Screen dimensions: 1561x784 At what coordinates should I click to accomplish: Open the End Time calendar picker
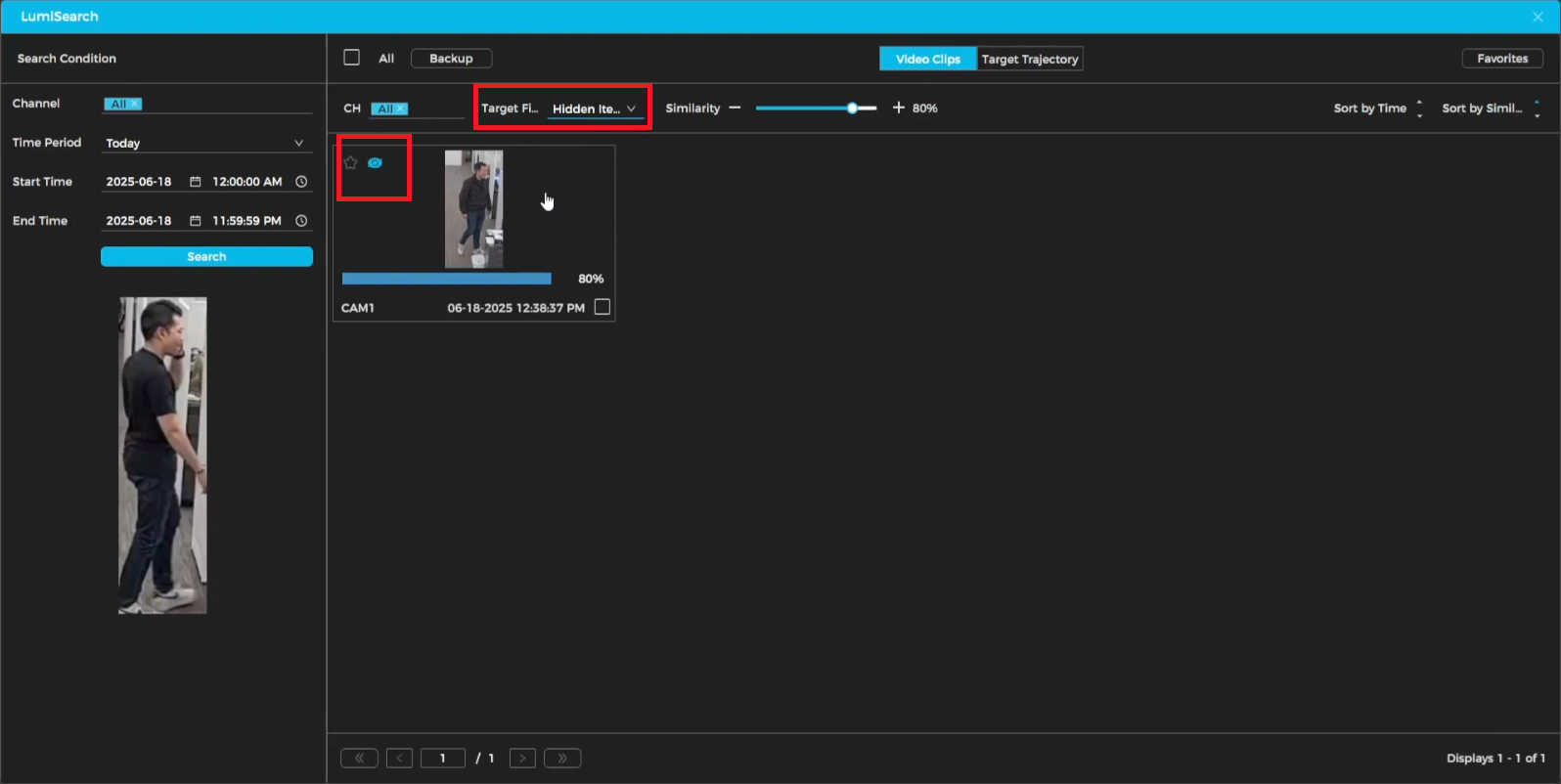pyautogui.click(x=196, y=221)
